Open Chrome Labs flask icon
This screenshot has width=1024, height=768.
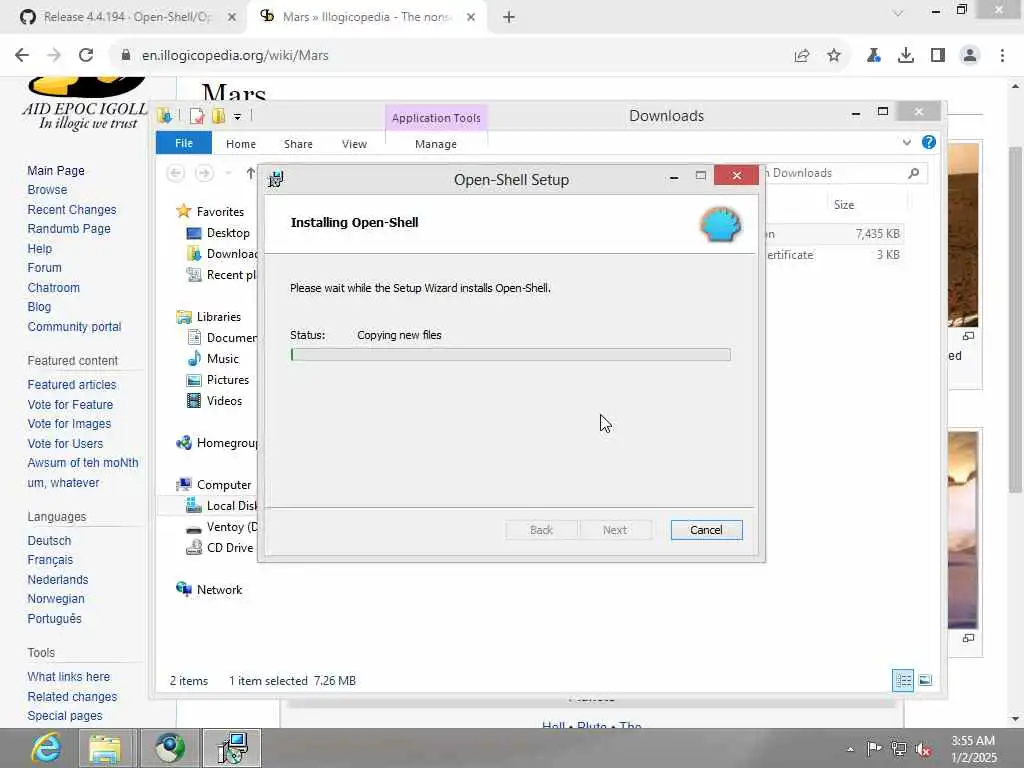[x=873, y=56]
